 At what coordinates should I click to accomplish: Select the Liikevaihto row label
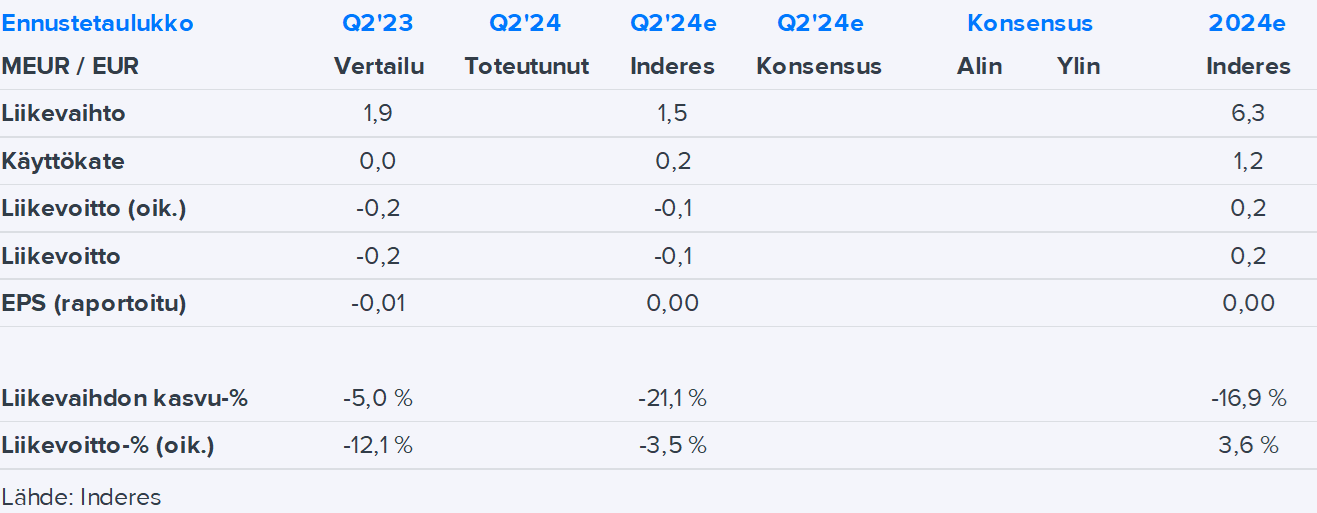point(63,113)
